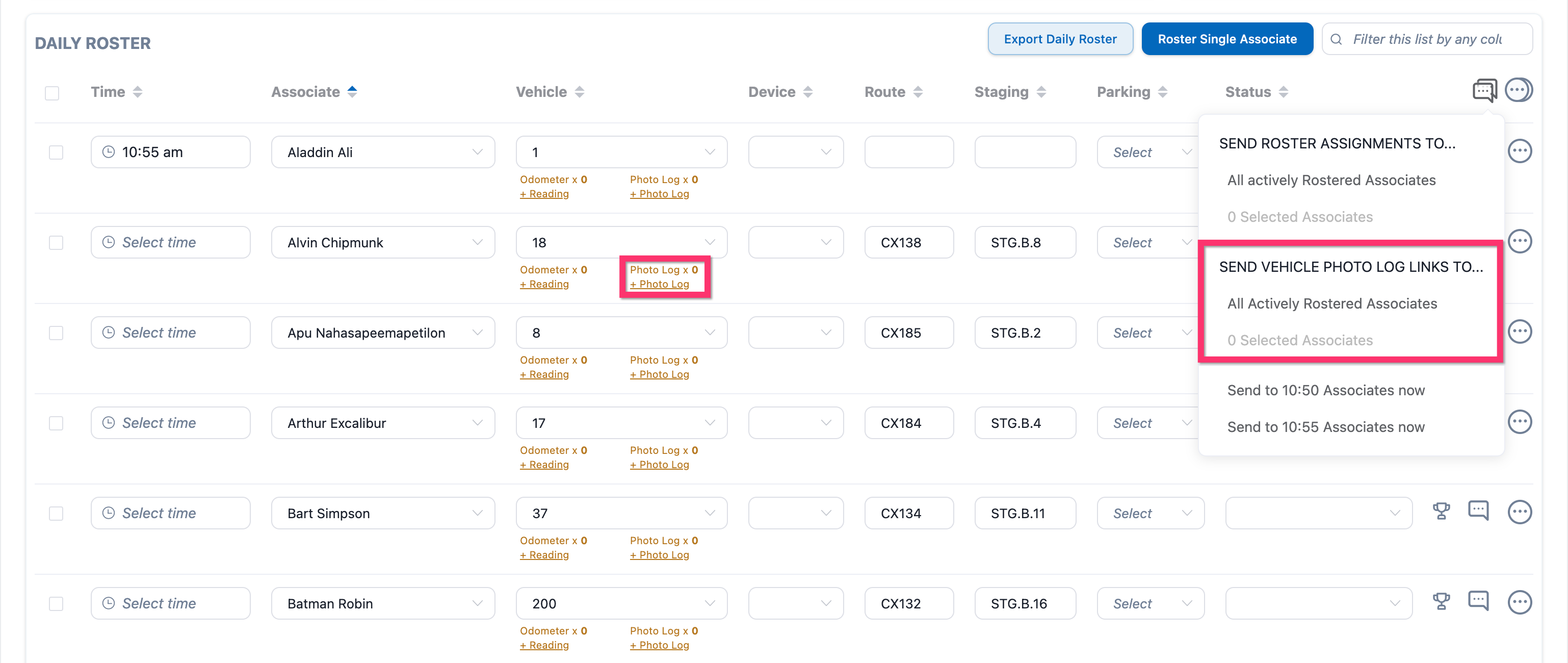Screen dimensions: 1568x663
Task: Open message icon for Batman Robin row
Action: click(1478, 601)
